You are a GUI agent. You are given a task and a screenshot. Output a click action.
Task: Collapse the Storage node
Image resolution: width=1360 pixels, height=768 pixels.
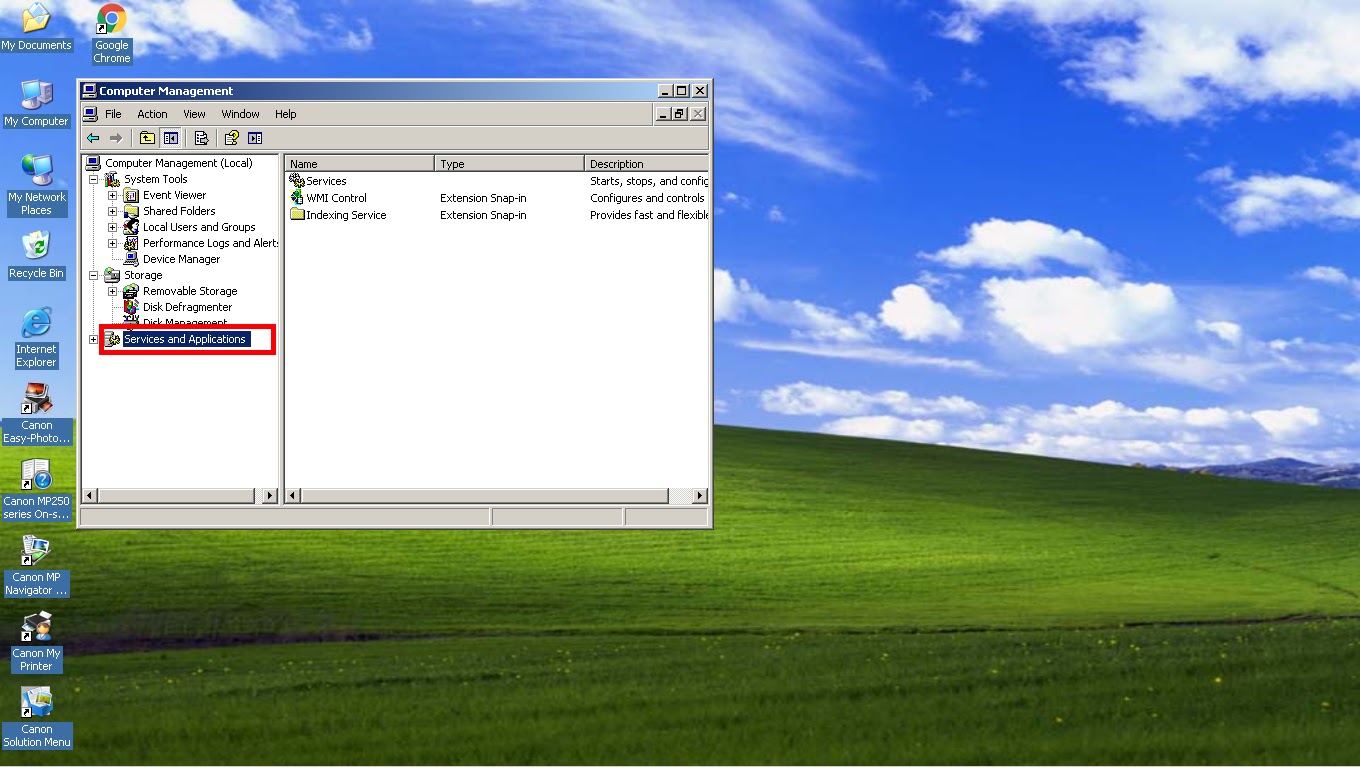coord(94,275)
